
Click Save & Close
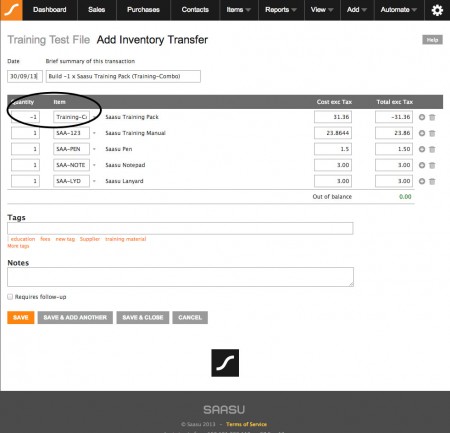point(143,317)
